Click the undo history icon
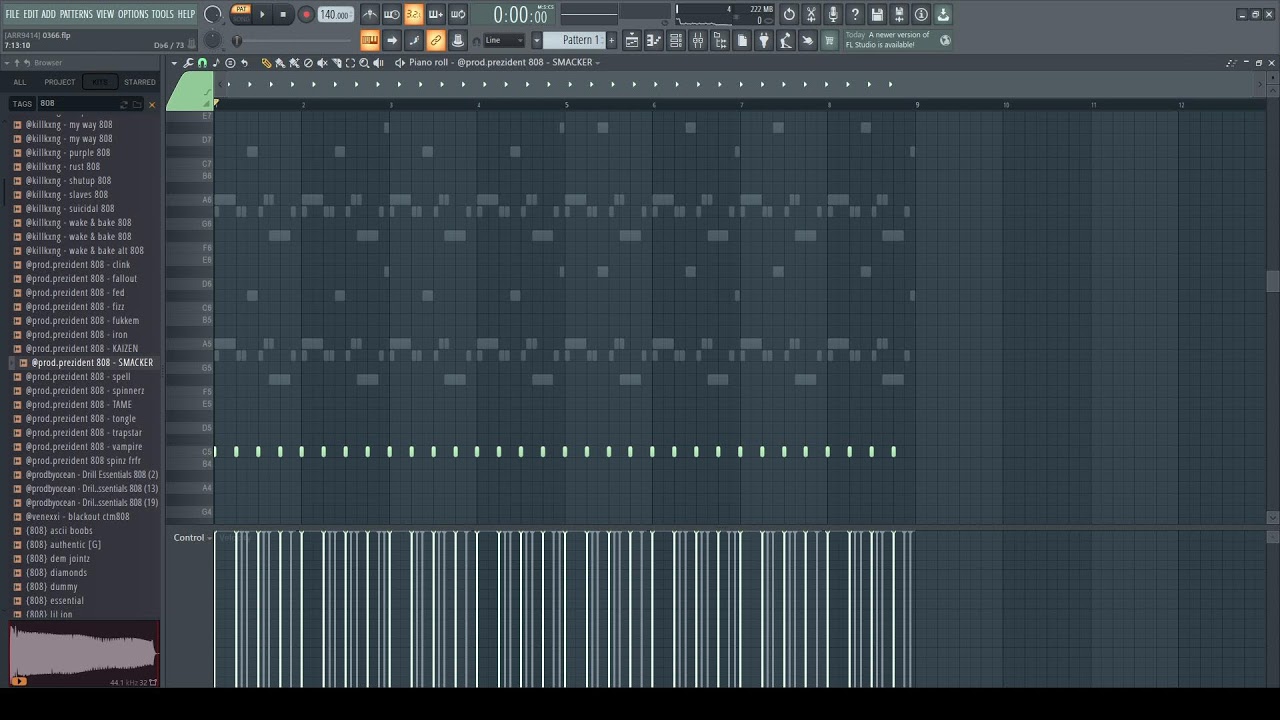The image size is (1280, 720). pyautogui.click(x=789, y=14)
